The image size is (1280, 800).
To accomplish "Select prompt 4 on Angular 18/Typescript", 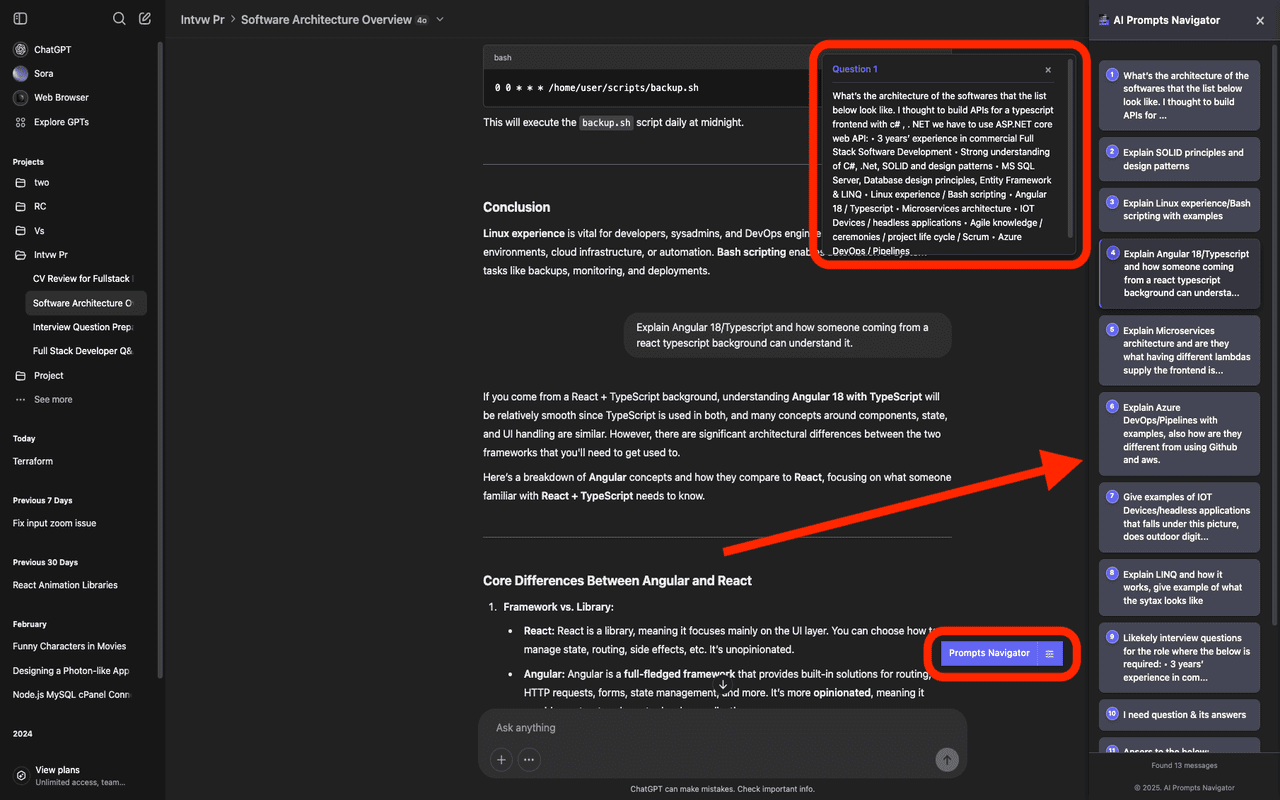I will click(1179, 273).
